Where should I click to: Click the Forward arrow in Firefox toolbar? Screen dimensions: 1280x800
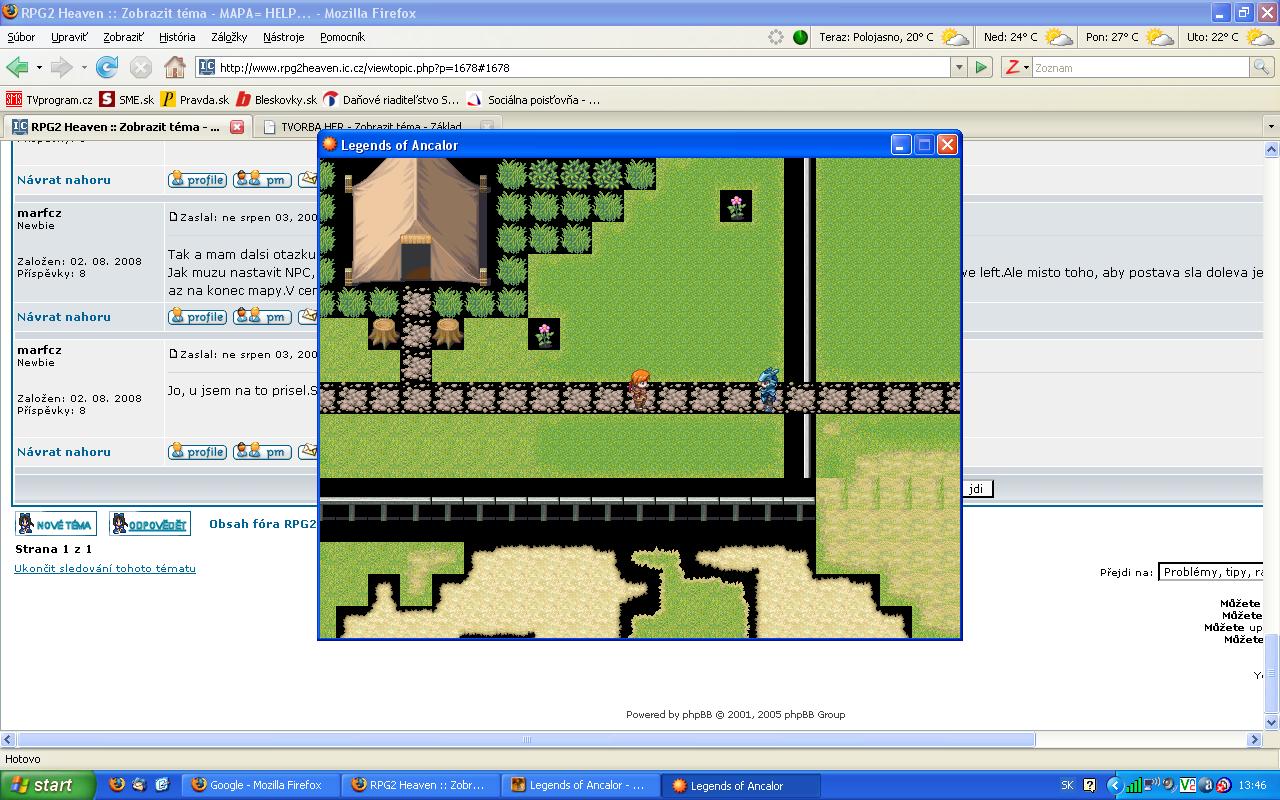[61, 67]
